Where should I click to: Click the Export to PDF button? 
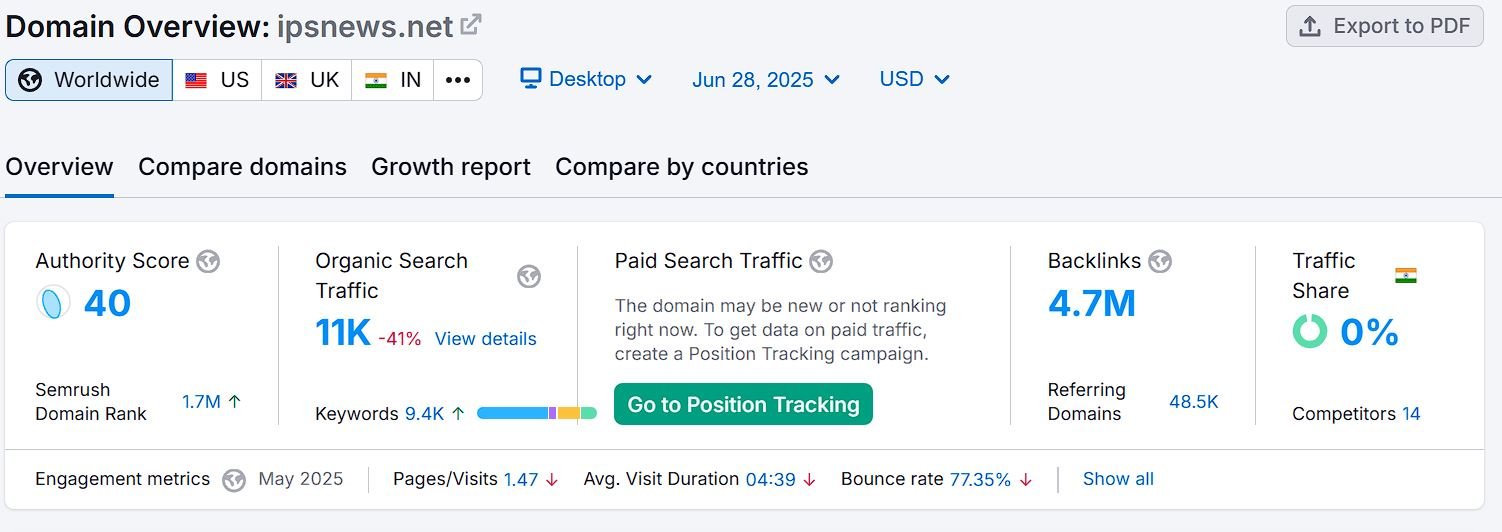point(1384,26)
